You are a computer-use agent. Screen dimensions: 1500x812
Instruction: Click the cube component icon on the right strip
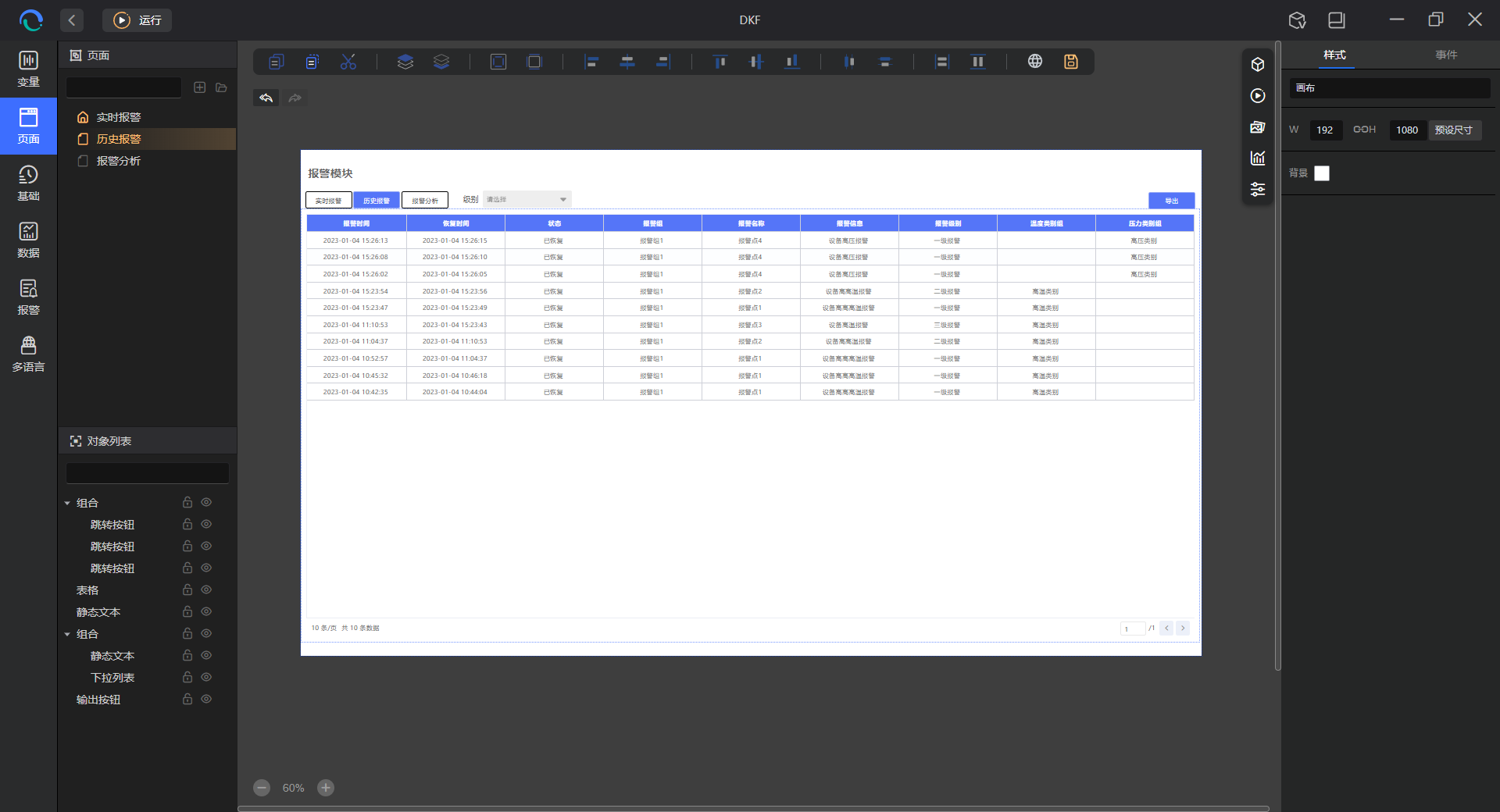pos(1258,64)
